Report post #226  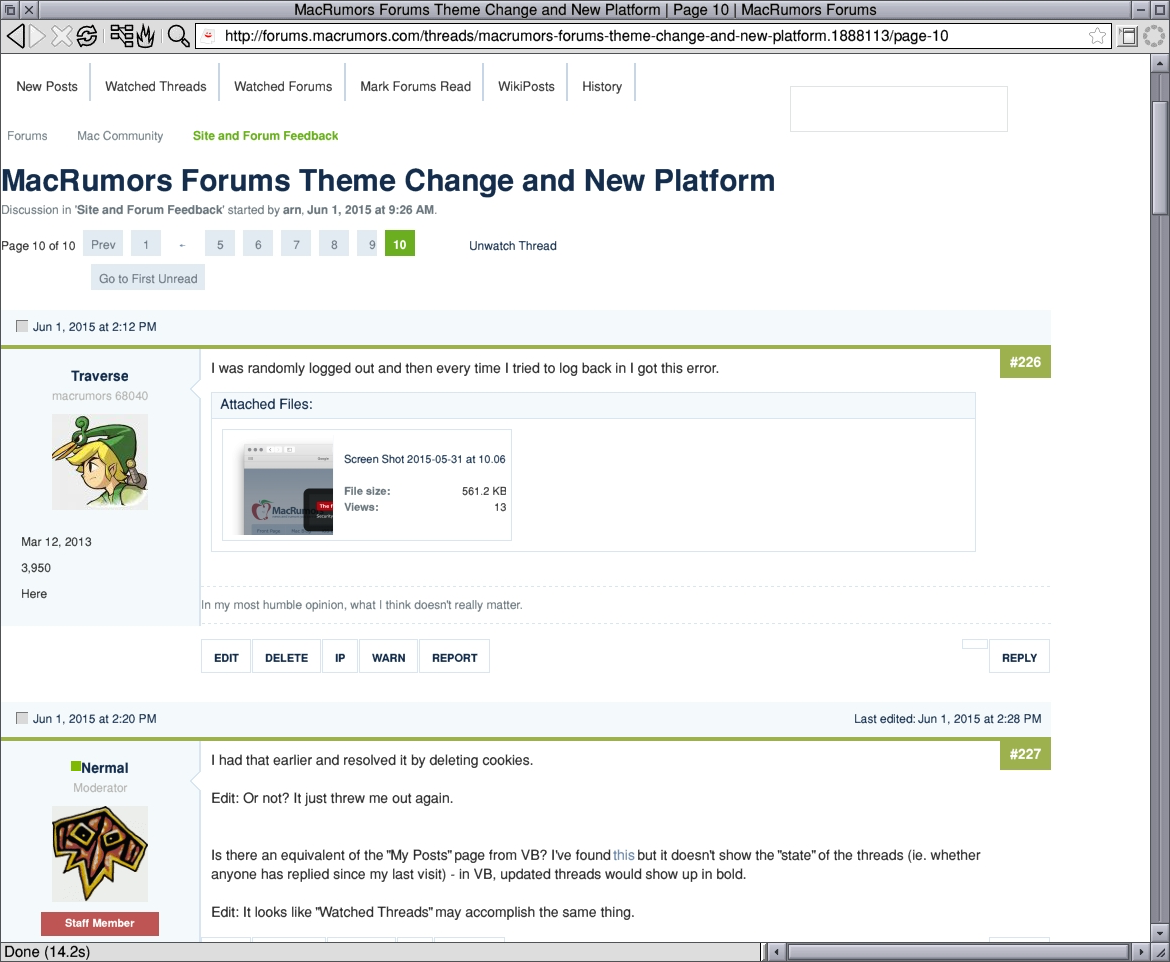(x=454, y=658)
